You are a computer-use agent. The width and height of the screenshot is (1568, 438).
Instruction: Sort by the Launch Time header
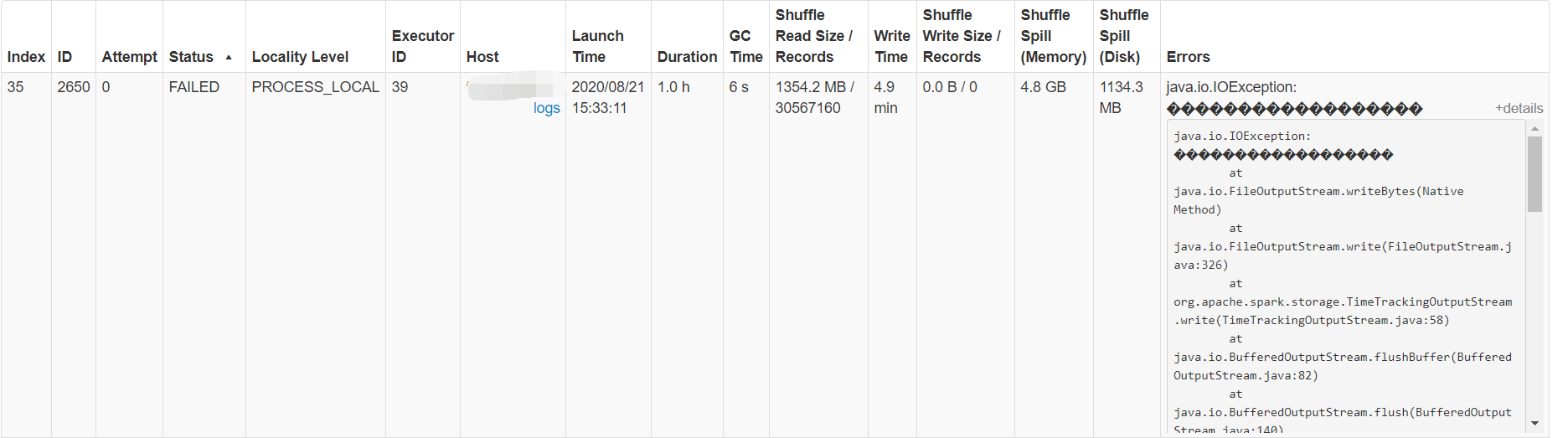tap(597, 46)
